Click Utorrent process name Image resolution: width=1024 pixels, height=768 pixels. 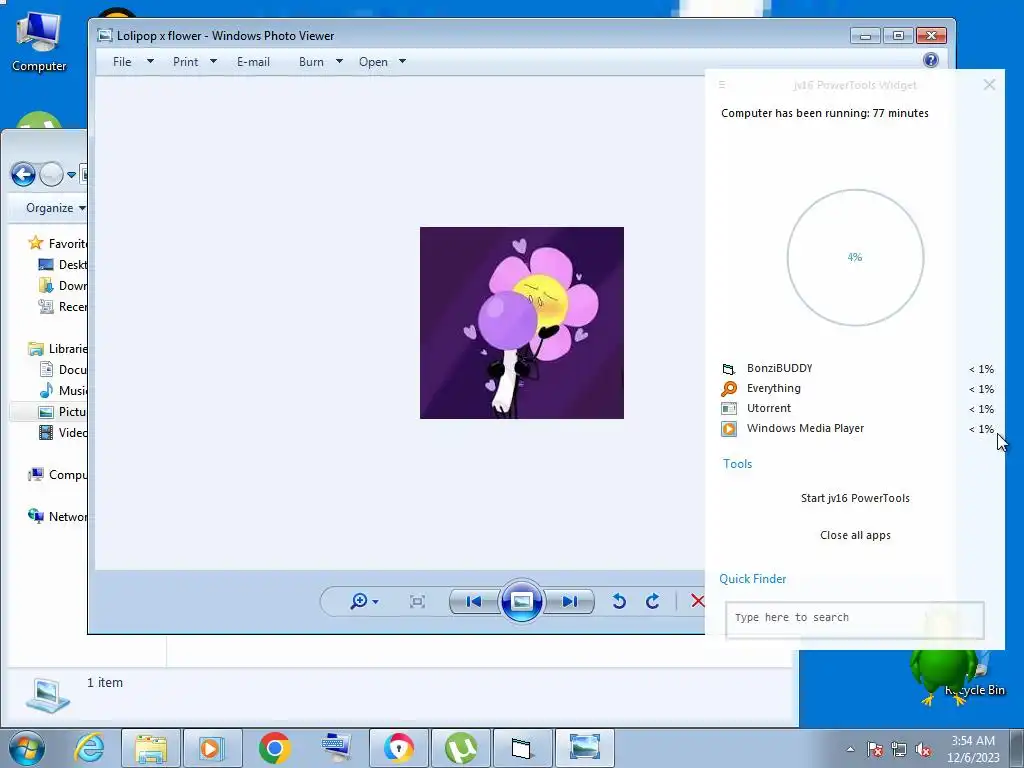769,408
